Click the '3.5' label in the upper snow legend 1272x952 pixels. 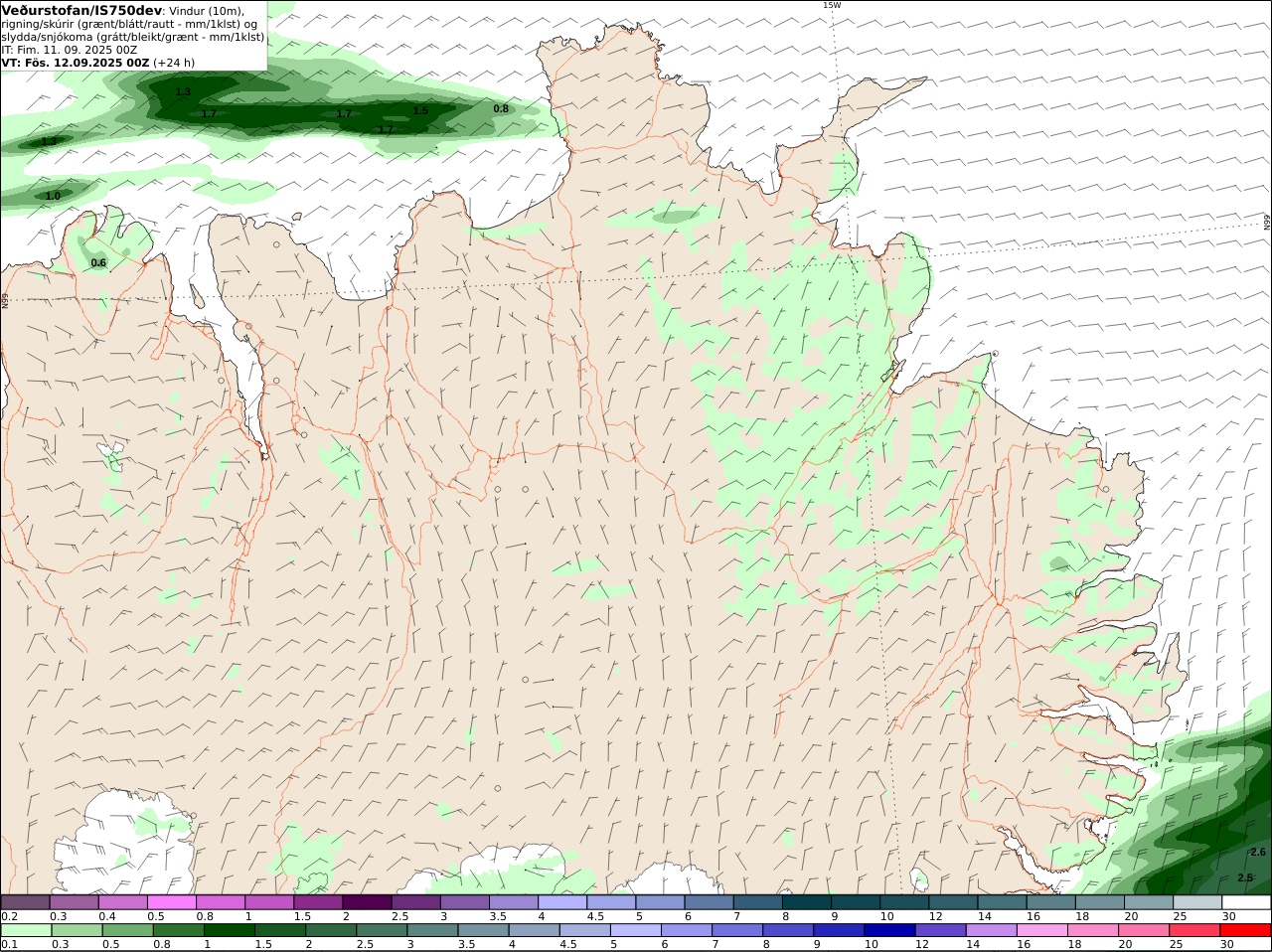click(498, 916)
